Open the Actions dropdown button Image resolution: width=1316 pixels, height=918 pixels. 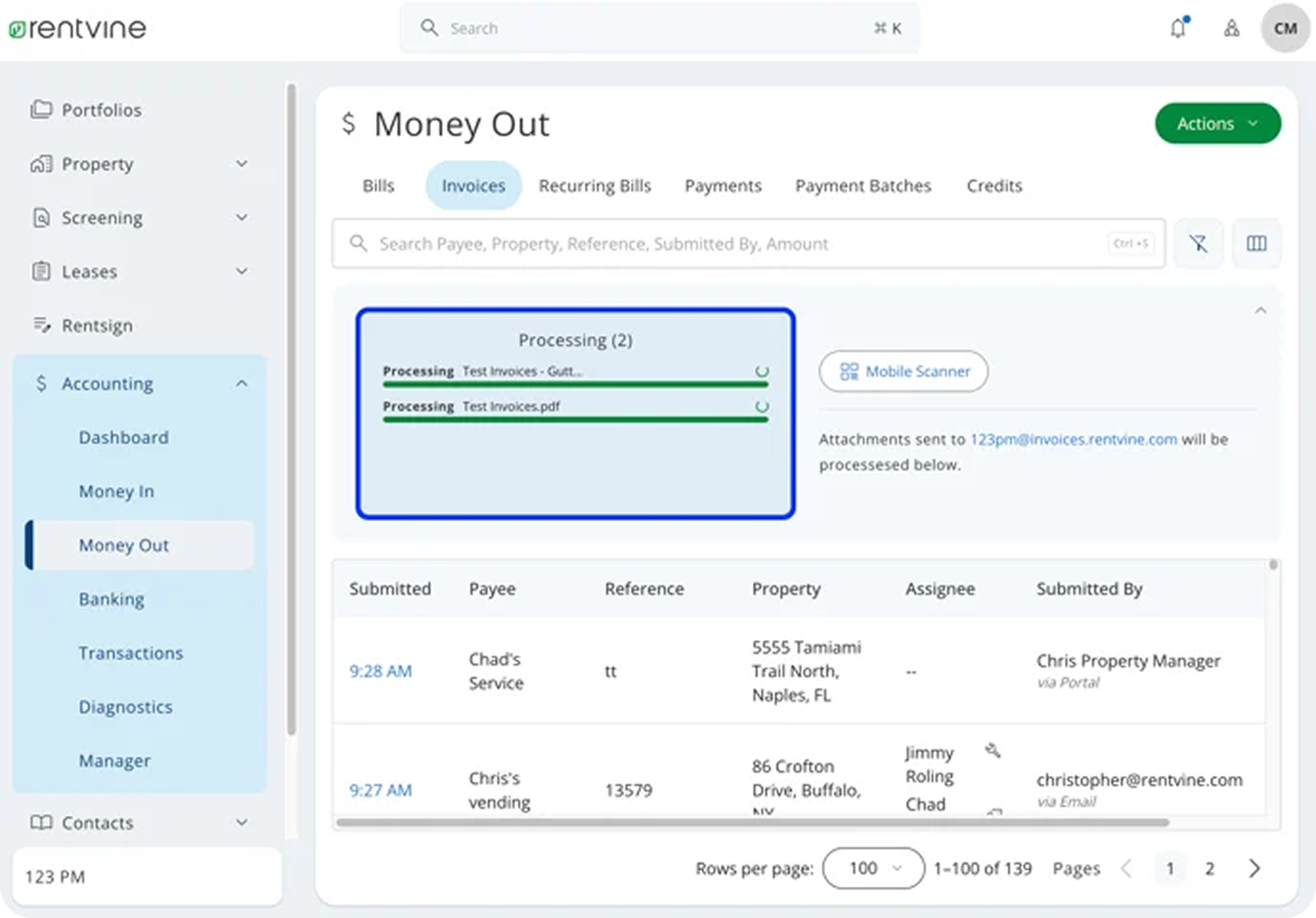[x=1217, y=124]
